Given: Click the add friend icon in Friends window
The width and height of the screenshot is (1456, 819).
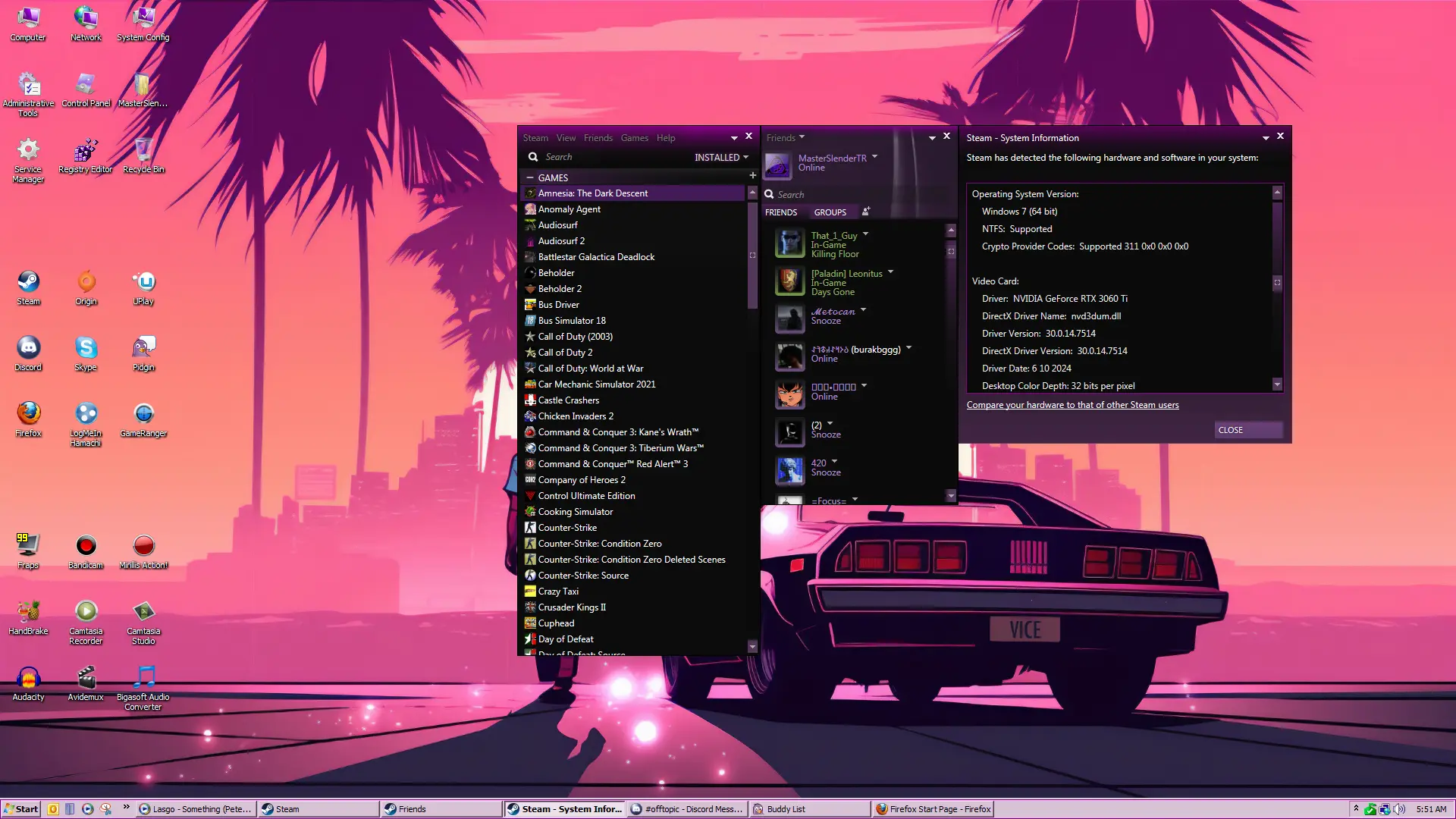Looking at the screenshot, I should (x=865, y=212).
